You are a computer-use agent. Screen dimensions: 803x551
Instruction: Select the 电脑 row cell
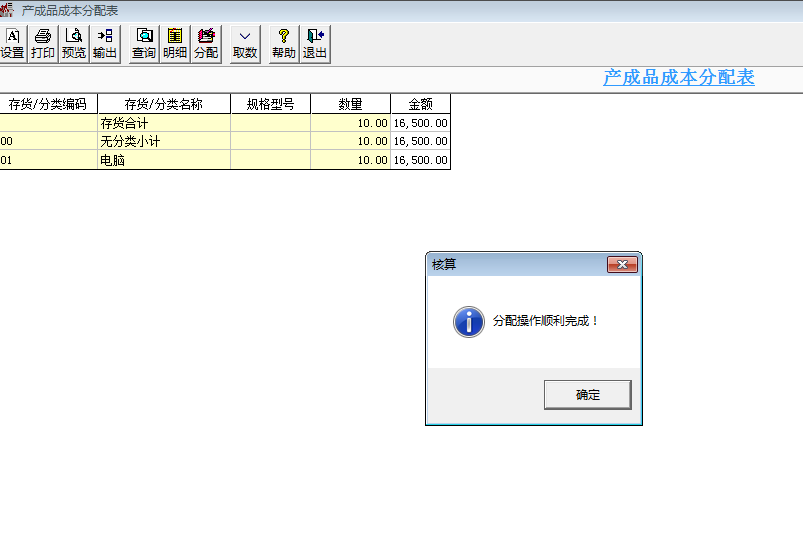(x=164, y=160)
